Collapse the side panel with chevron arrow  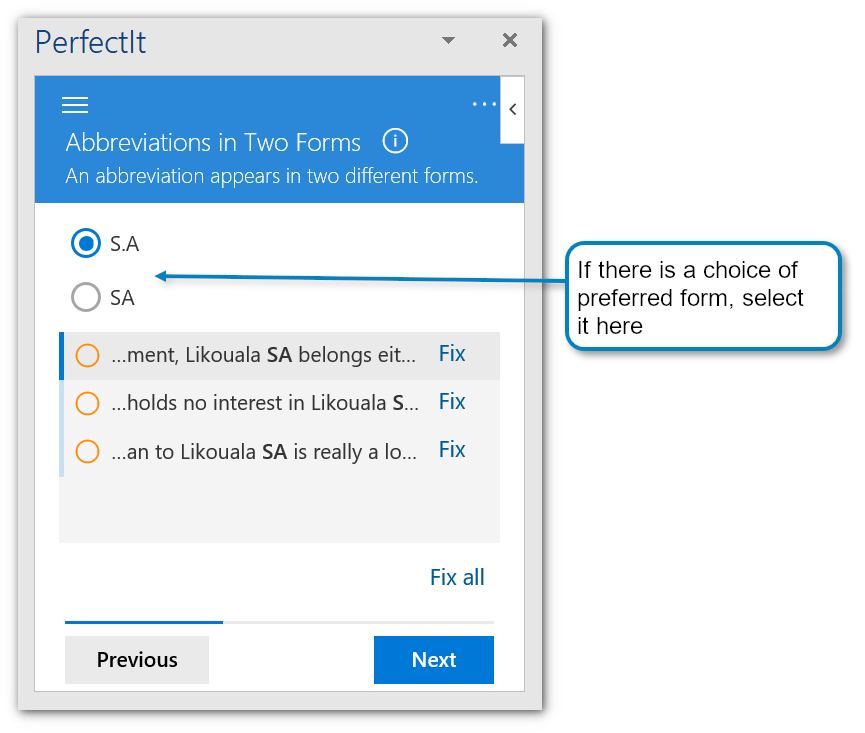[x=512, y=109]
